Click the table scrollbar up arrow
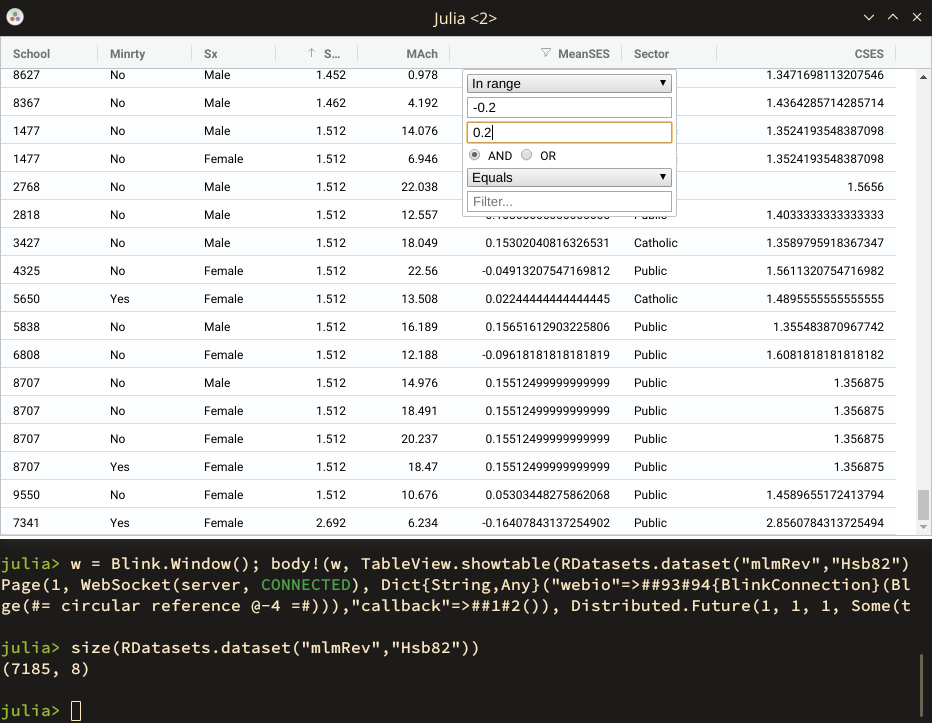The height and width of the screenshot is (723, 932). (923, 77)
